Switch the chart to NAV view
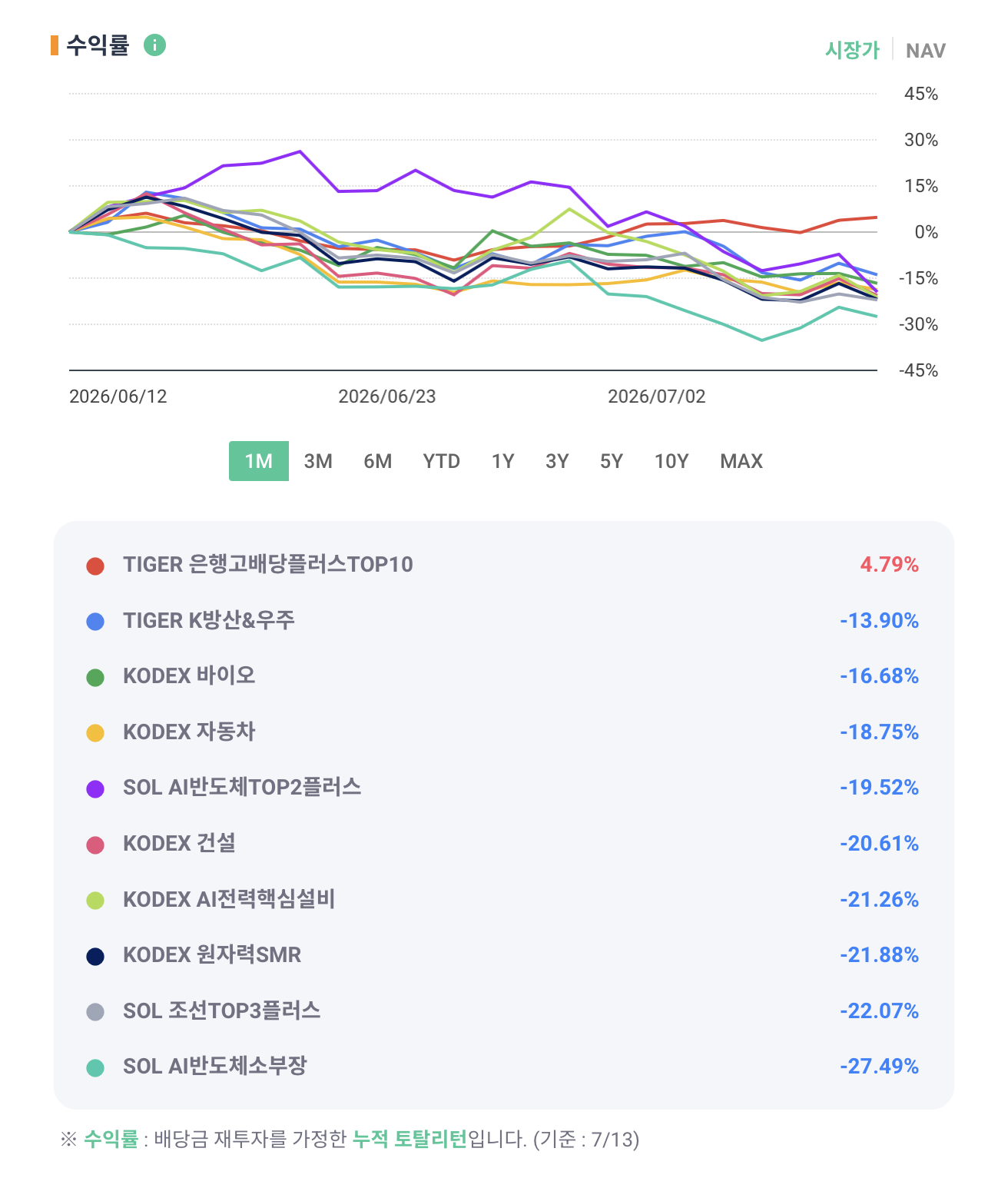This screenshot has width=1008, height=1188. coord(925,51)
